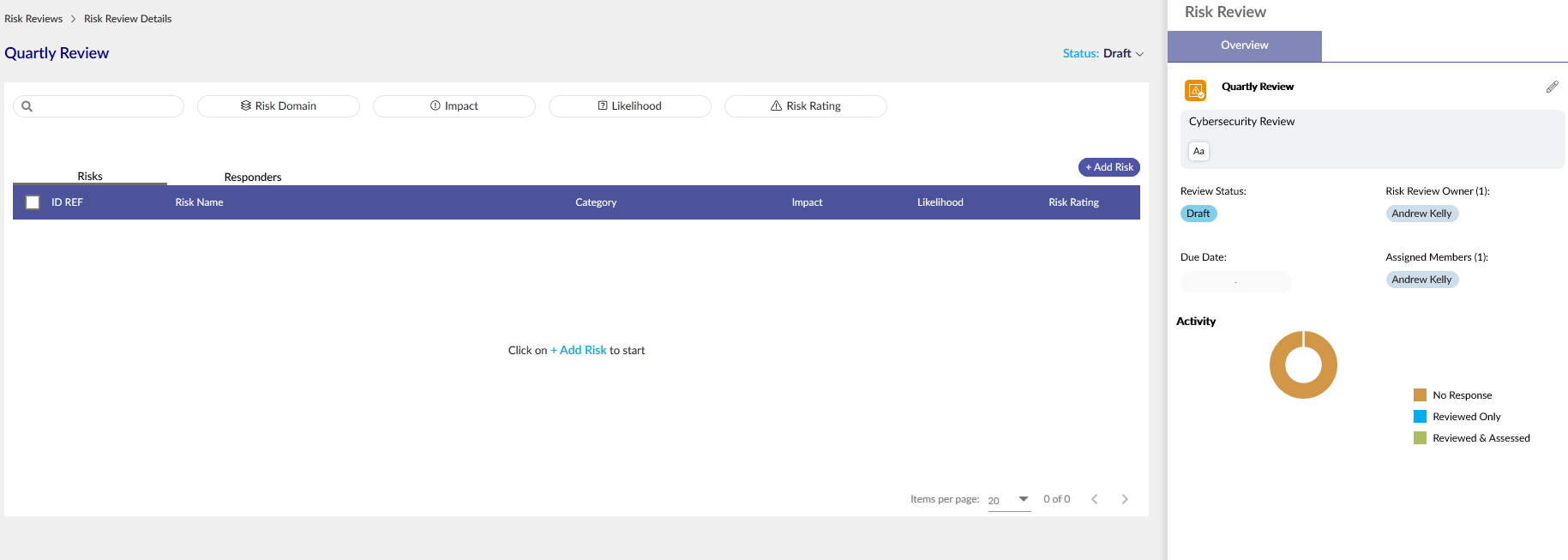This screenshot has width=1568, height=560.
Task: Open the Impact filter
Action: (x=454, y=106)
